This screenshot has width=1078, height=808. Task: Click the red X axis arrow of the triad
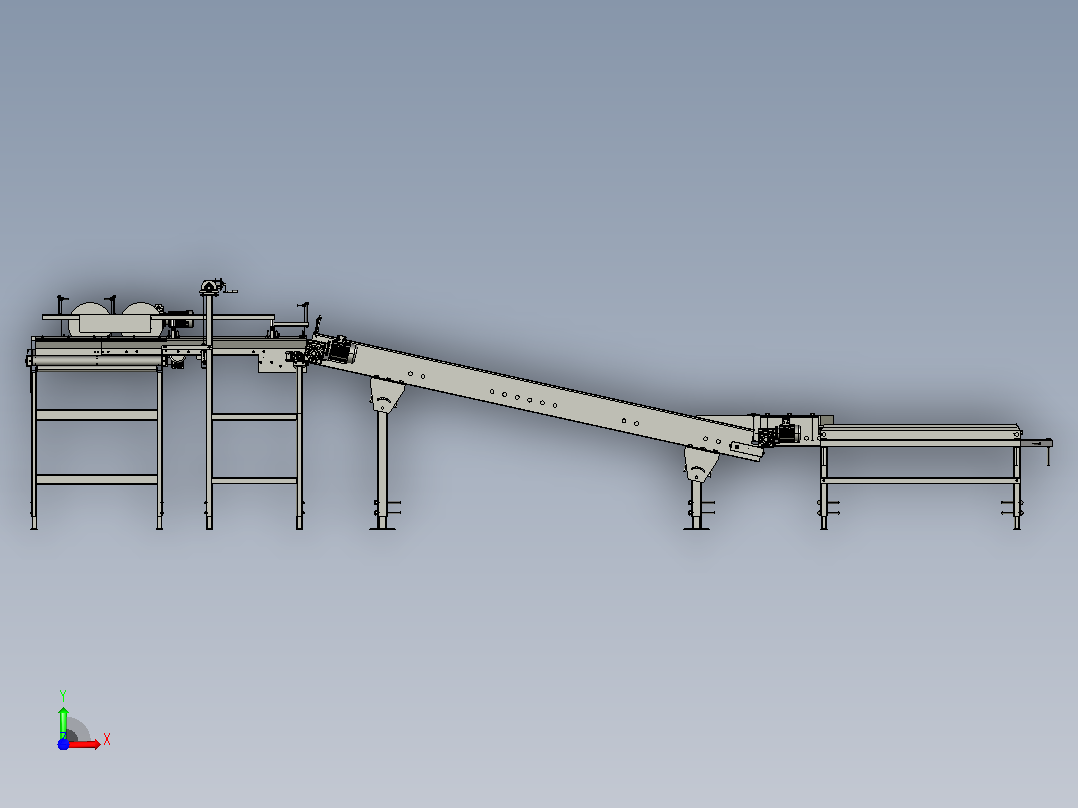[x=84, y=744]
